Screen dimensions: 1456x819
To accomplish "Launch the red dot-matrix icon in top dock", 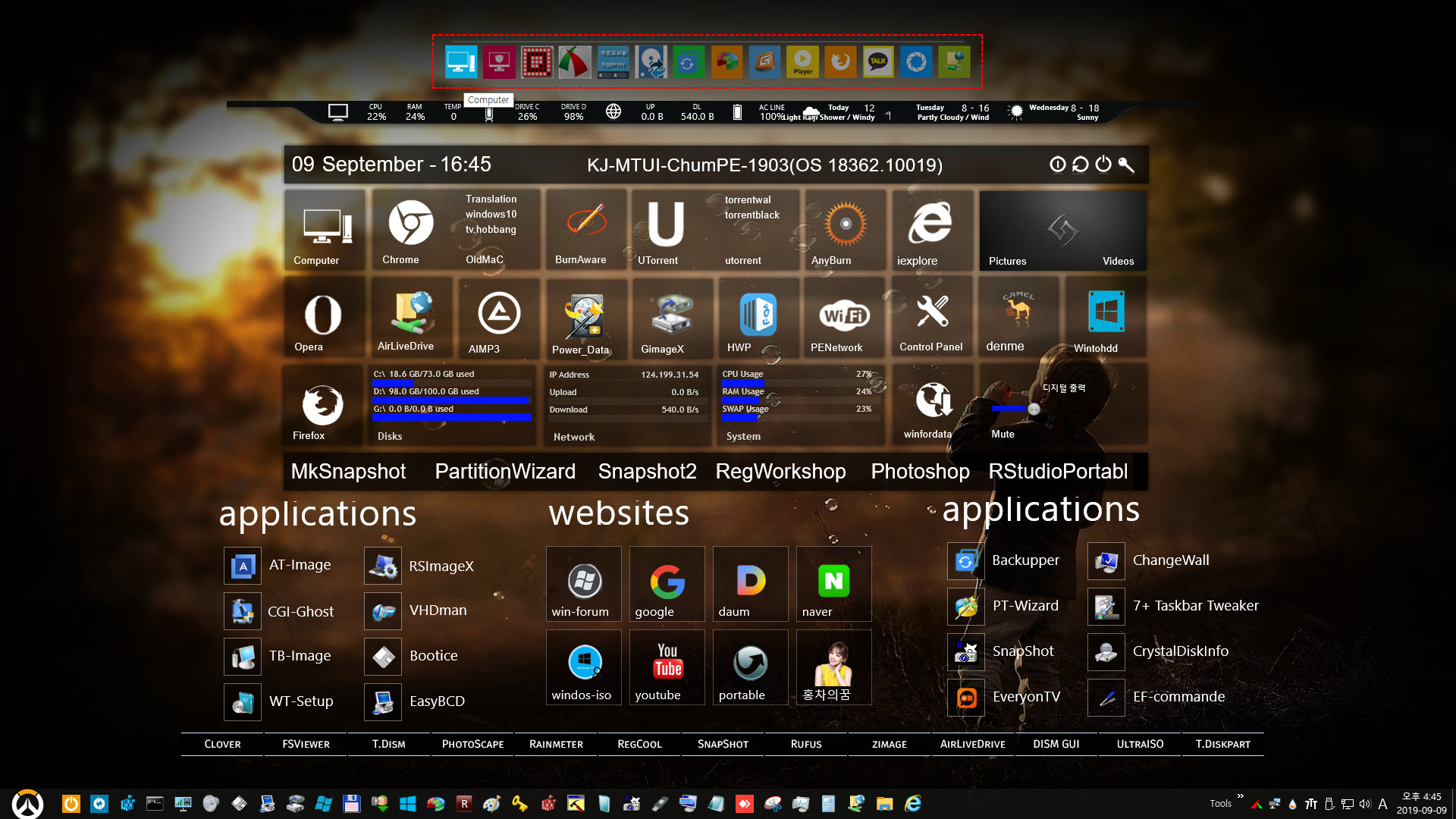I will 537,61.
